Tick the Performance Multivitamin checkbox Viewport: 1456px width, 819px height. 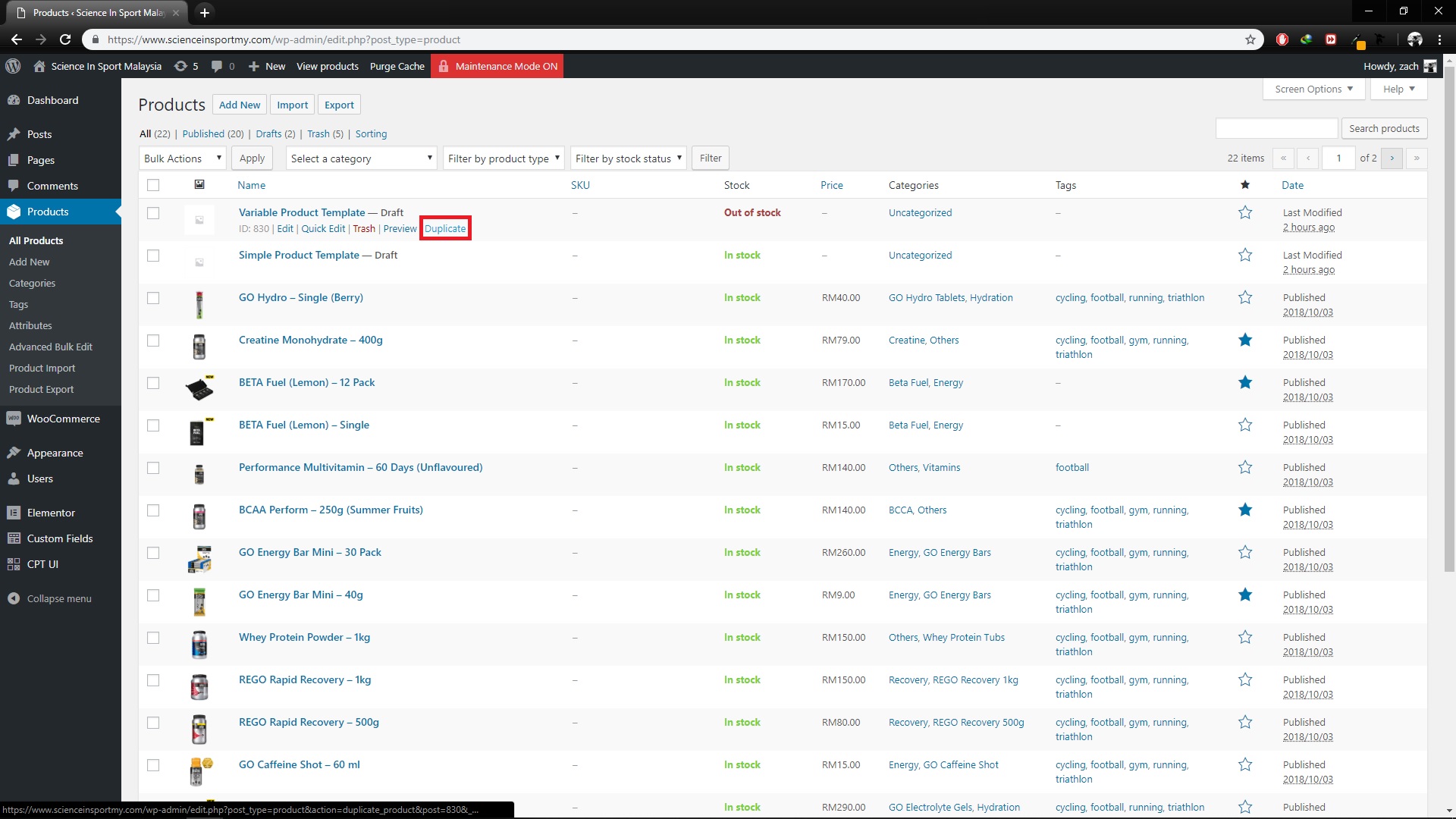pyautogui.click(x=153, y=468)
